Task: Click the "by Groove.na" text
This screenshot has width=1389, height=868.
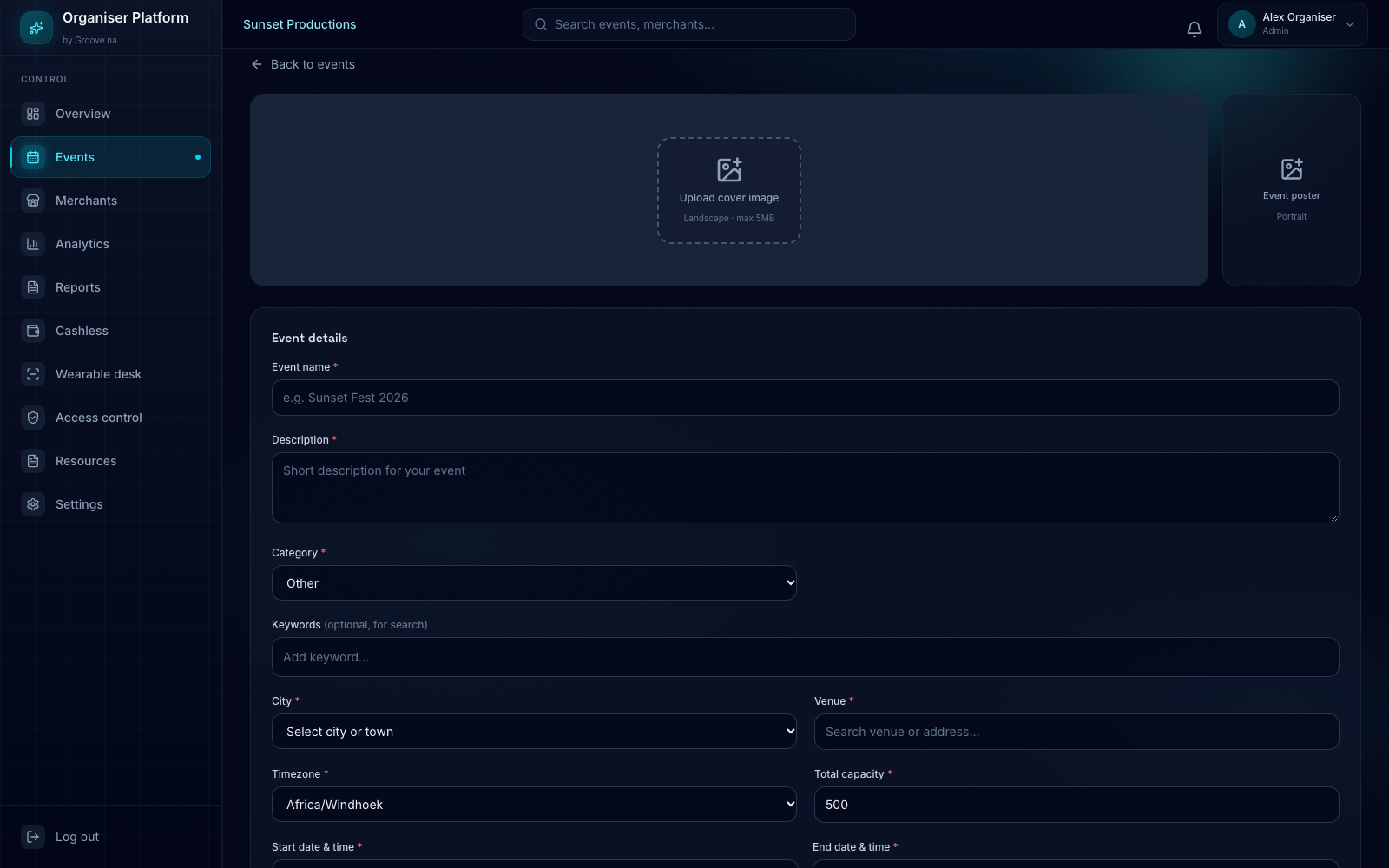Action: pos(89,40)
